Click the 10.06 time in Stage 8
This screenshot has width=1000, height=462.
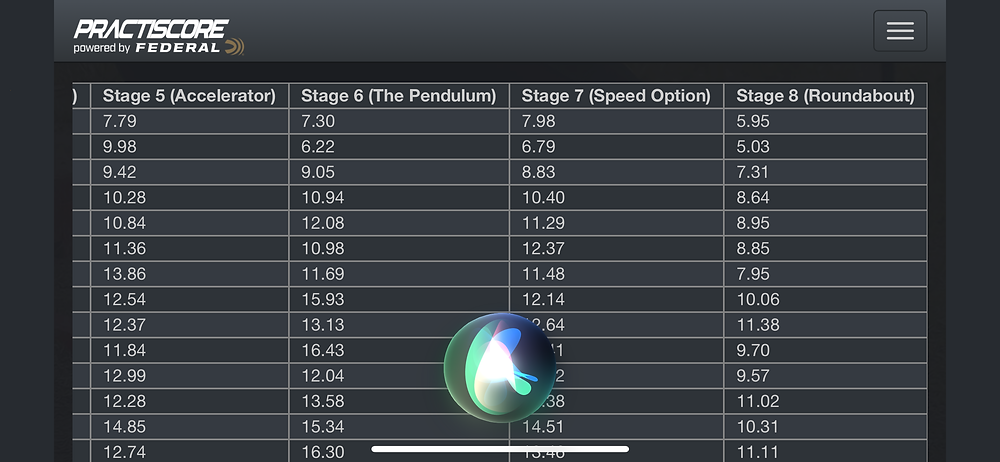pos(758,299)
